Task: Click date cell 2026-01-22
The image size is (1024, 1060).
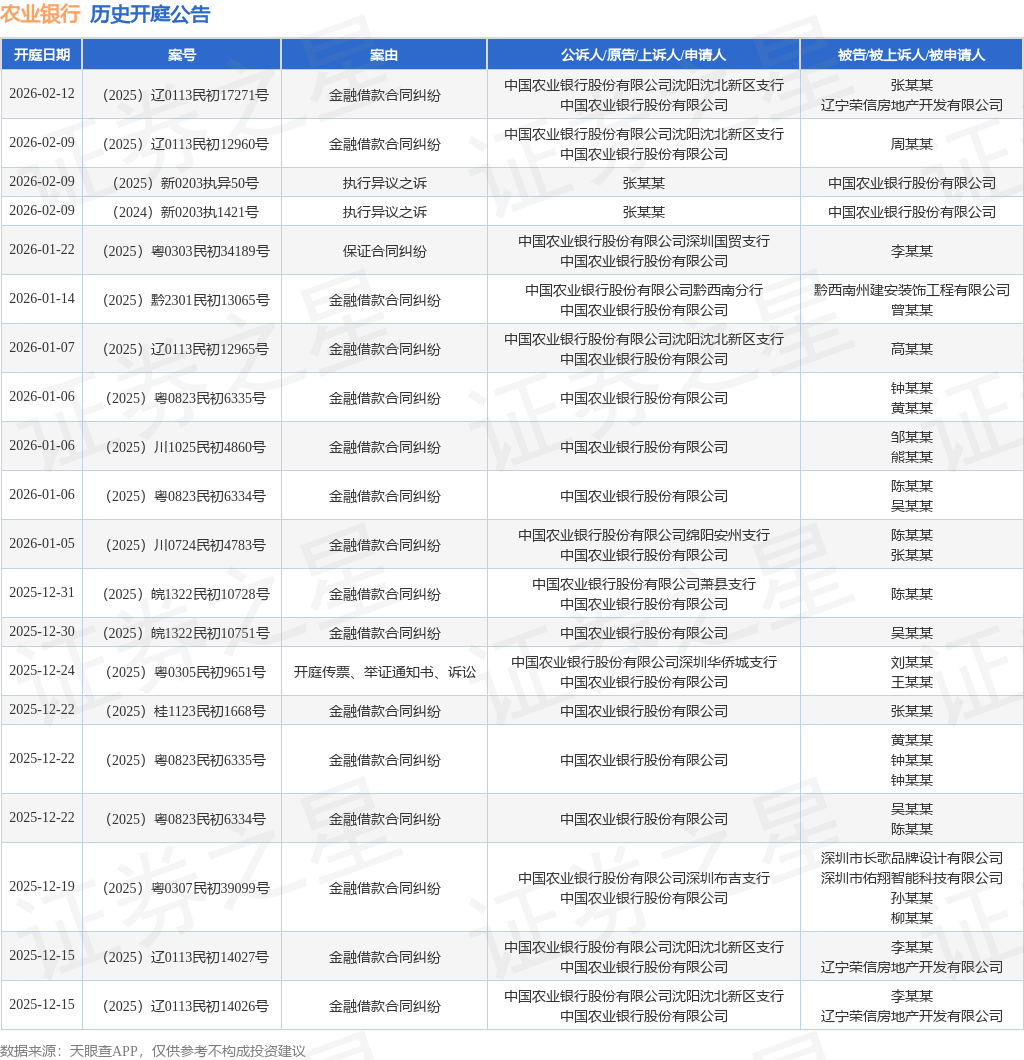Action: coord(42,249)
